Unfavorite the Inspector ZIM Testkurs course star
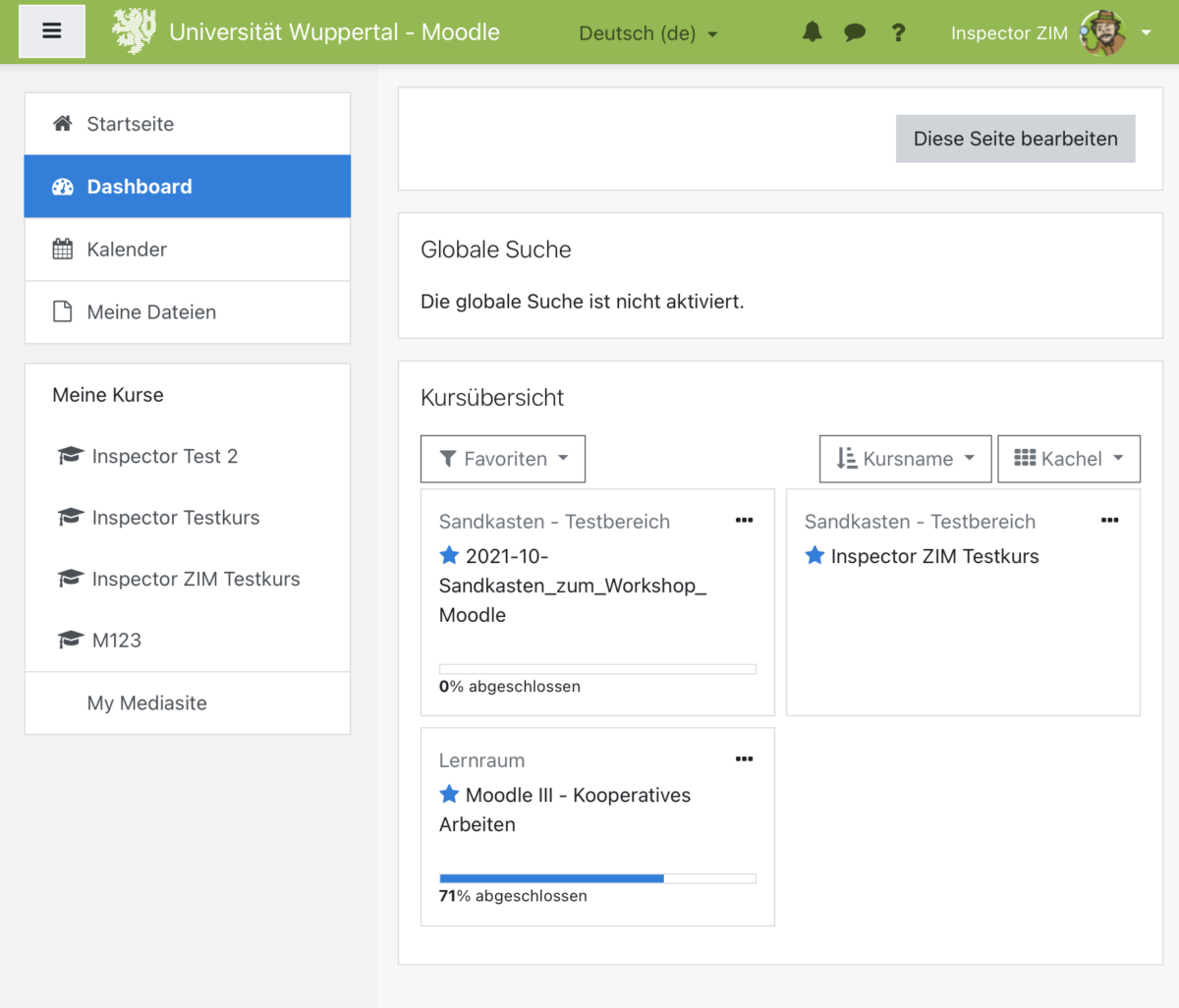This screenshot has height=1008, width=1179. click(814, 555)
